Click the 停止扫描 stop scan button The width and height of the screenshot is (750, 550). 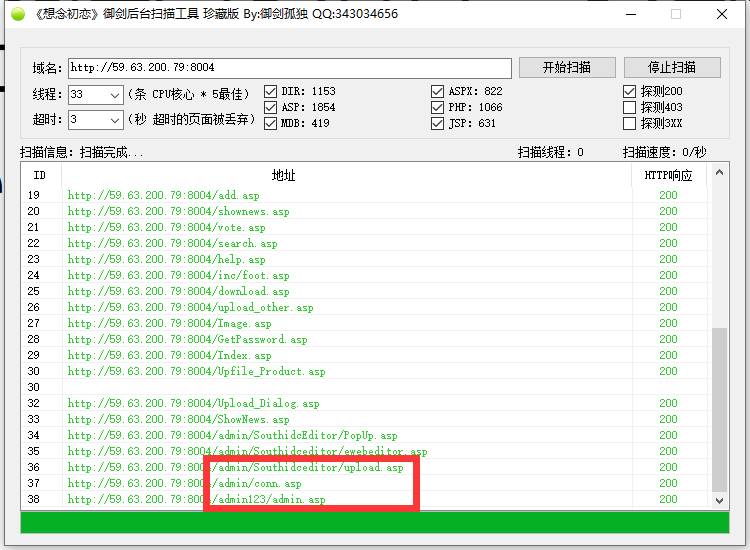672,67
